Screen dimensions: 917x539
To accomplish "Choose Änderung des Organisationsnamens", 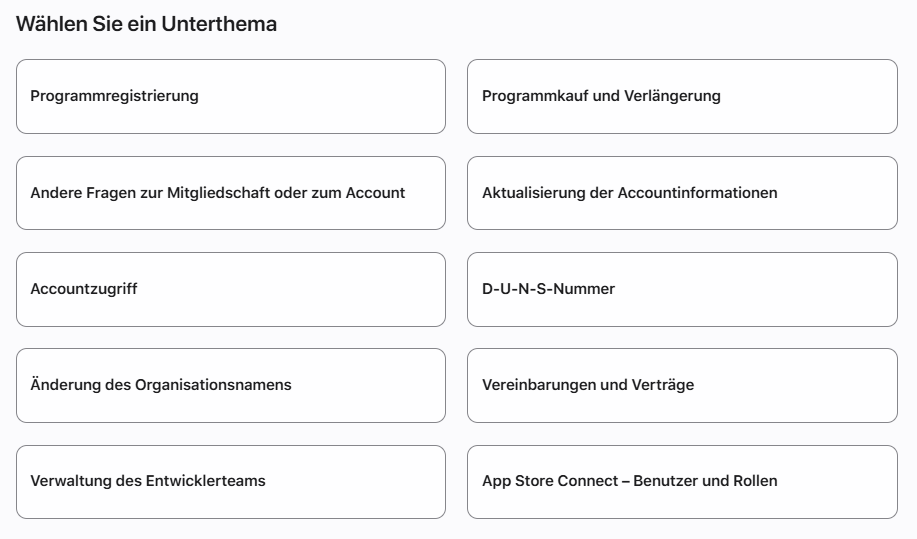I will [x=231, y=385].
